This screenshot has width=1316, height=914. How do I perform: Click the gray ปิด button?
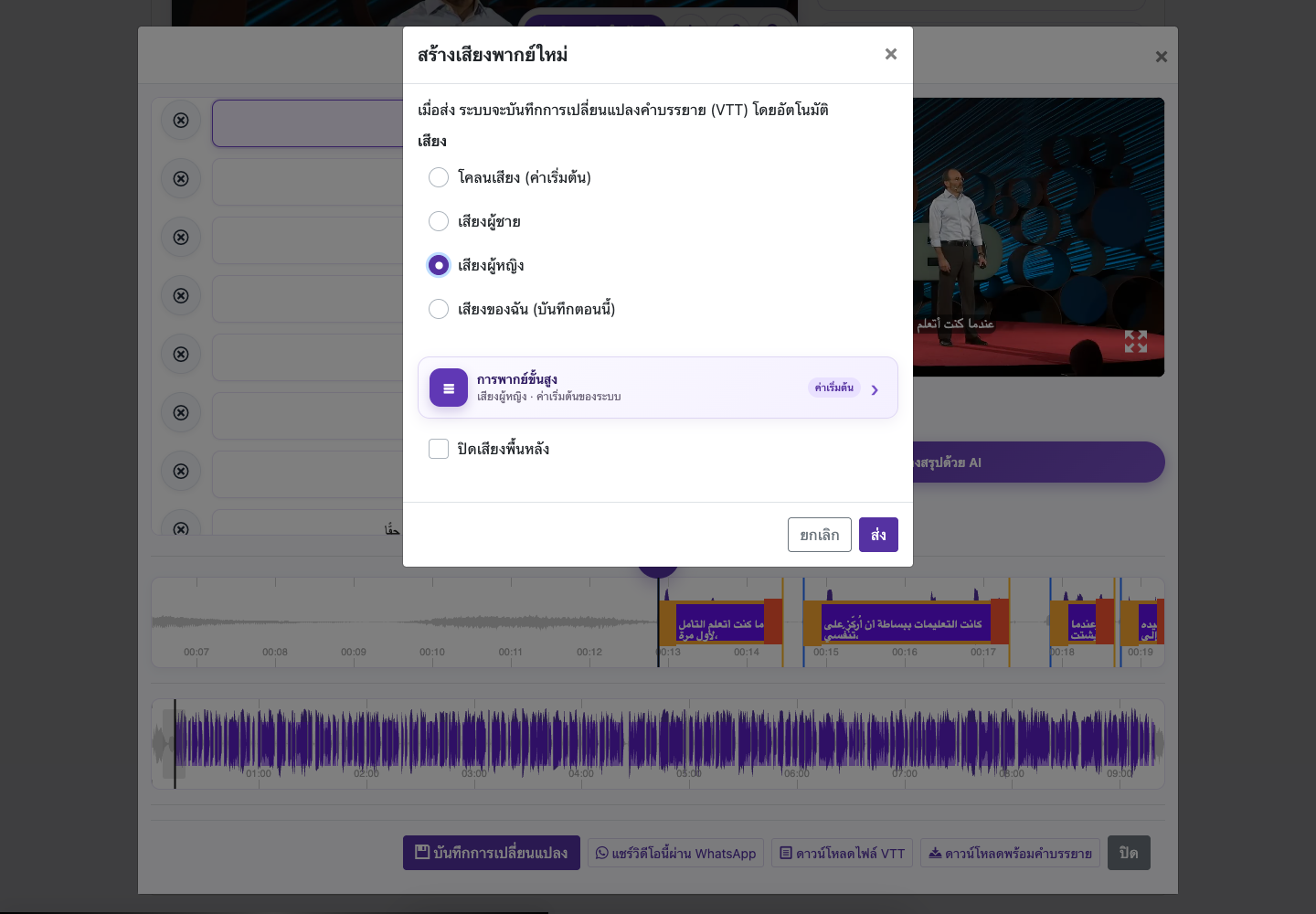click(1129, 853)
